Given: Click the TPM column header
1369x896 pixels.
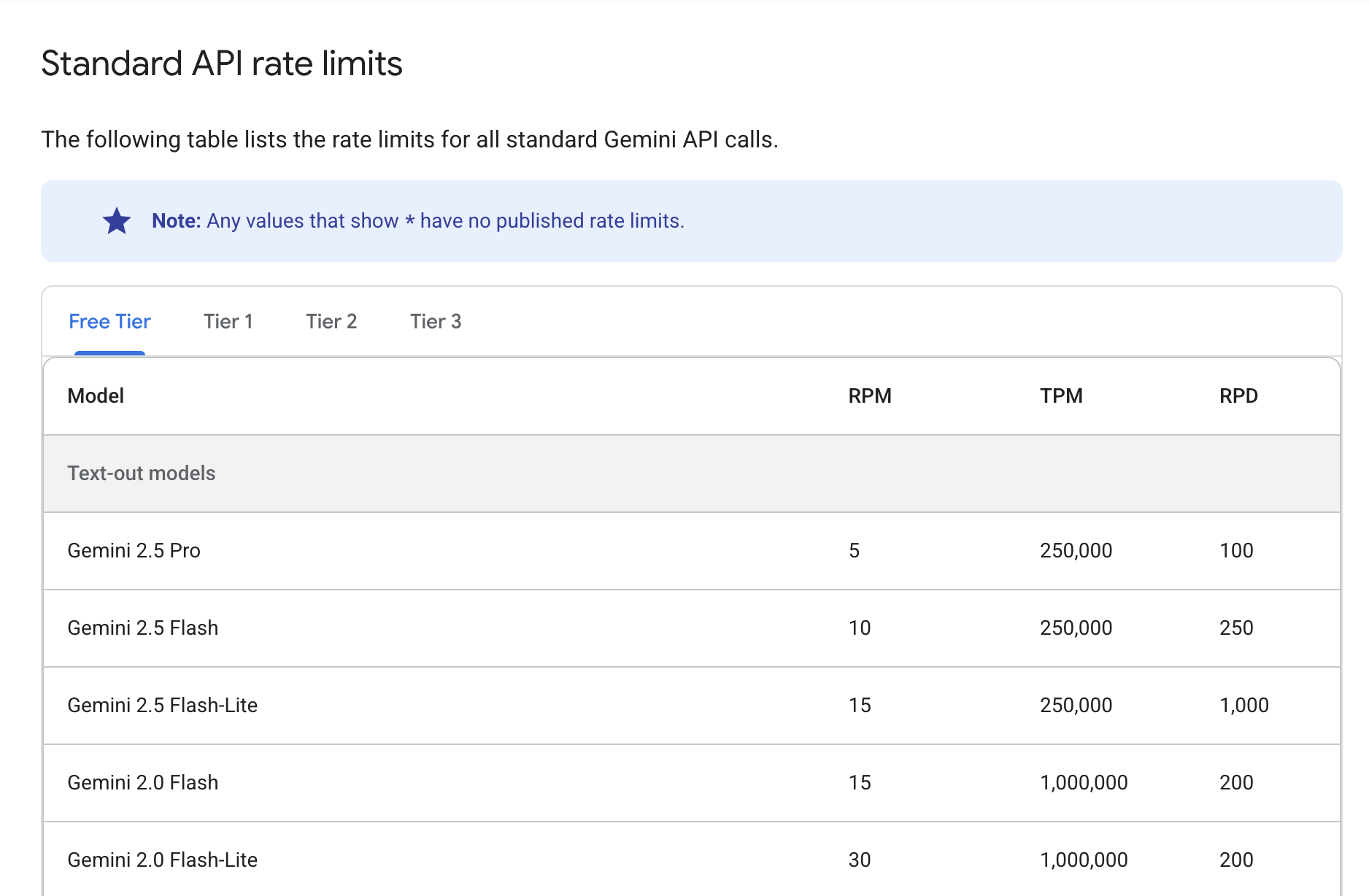Looking at the screenshot, I should point(1061,396).
